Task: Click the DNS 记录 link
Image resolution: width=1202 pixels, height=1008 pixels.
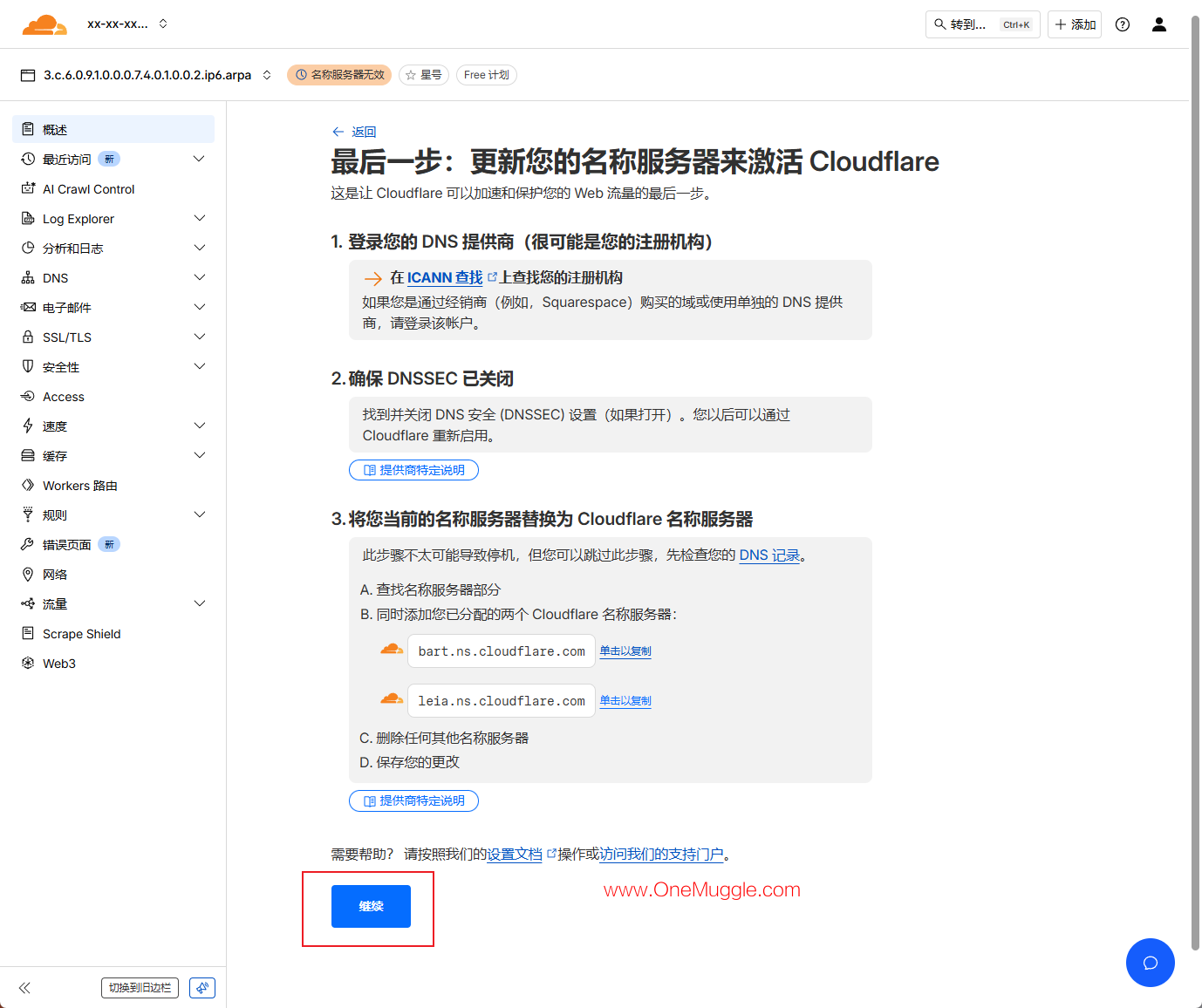Action: pyautogui.click(x=769, y=555)
